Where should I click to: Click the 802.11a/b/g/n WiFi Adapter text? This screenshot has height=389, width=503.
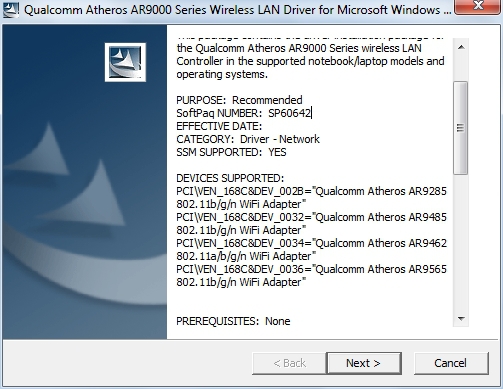click(246, 256)
